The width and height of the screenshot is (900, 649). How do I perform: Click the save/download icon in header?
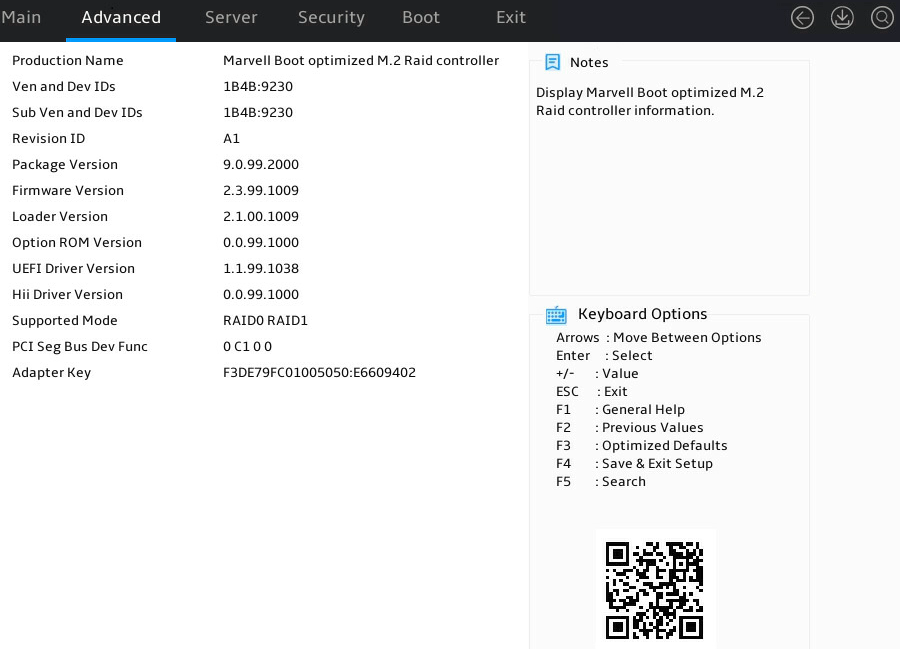[x=842, y=18]
